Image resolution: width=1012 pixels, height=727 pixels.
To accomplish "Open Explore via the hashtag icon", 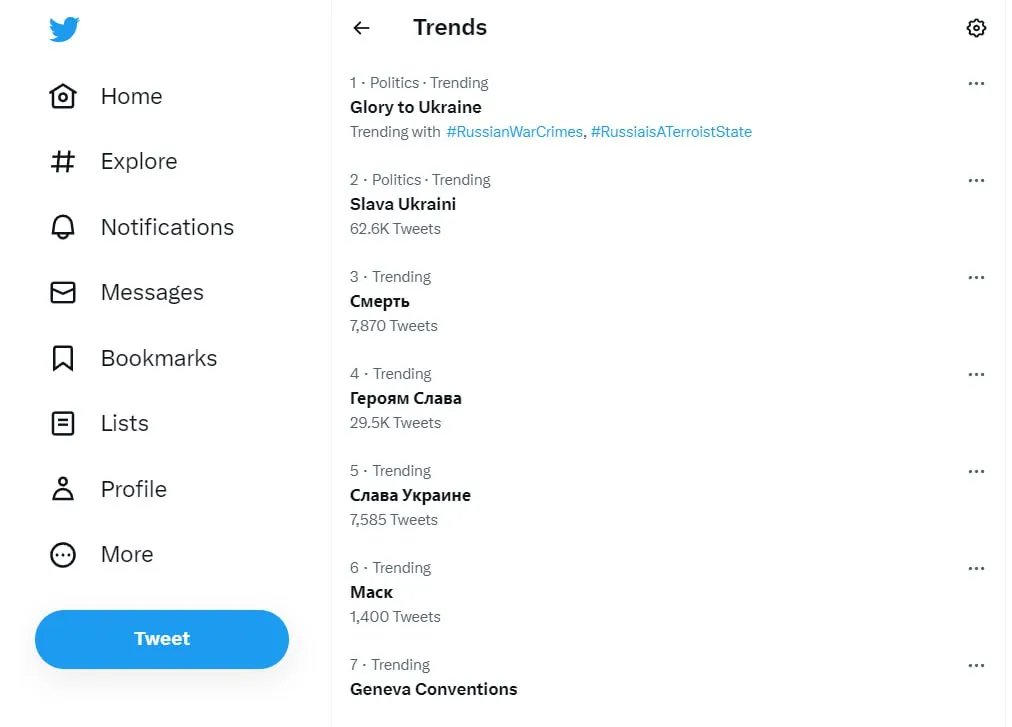I will coord(63,162).
